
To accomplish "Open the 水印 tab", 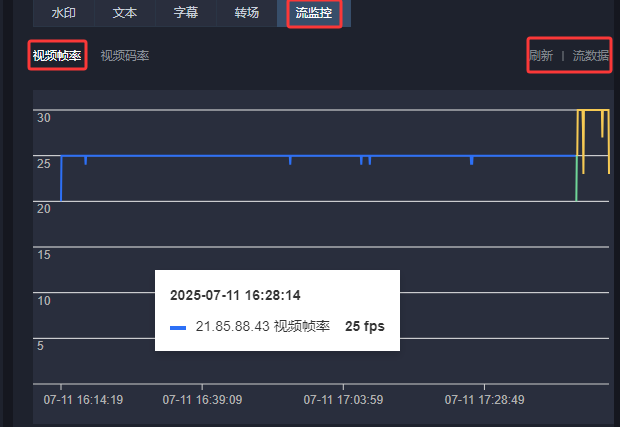I will click(64, 13).
